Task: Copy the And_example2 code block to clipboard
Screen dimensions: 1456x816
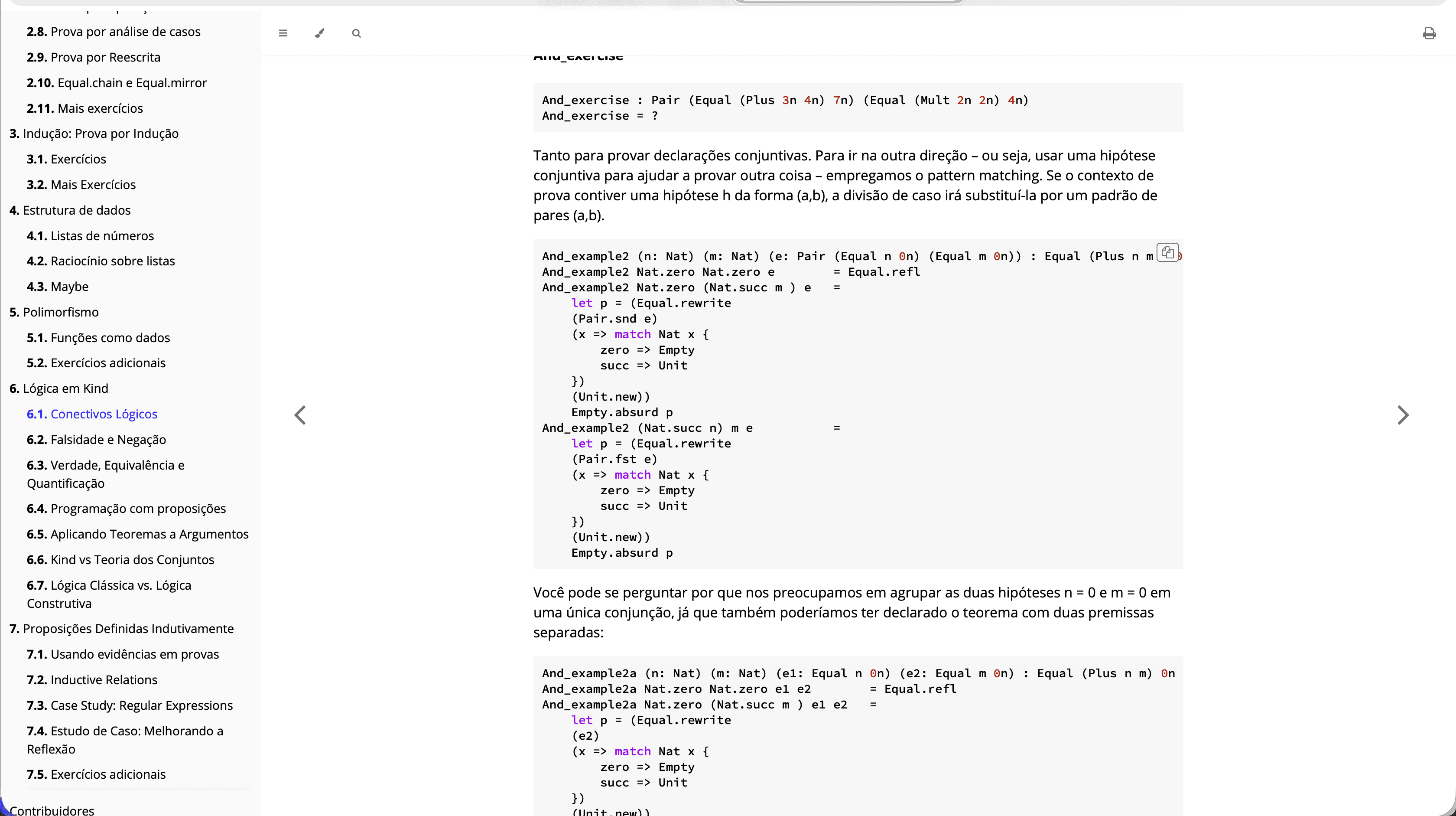Action: point(1168,253)
